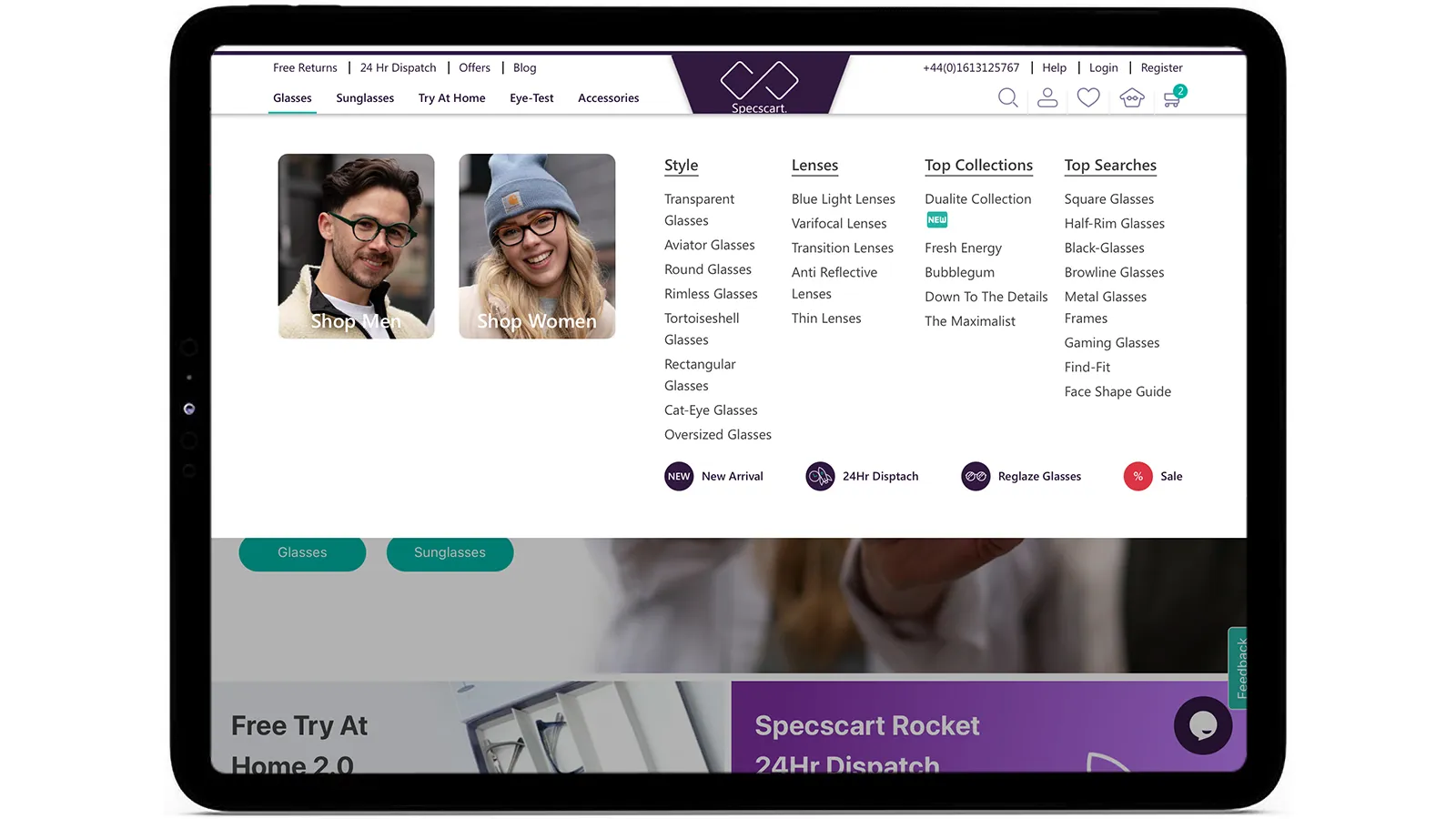
Task: Click Gaming Glasses link
Action: pyautogui.click(x=1112, y=343)
